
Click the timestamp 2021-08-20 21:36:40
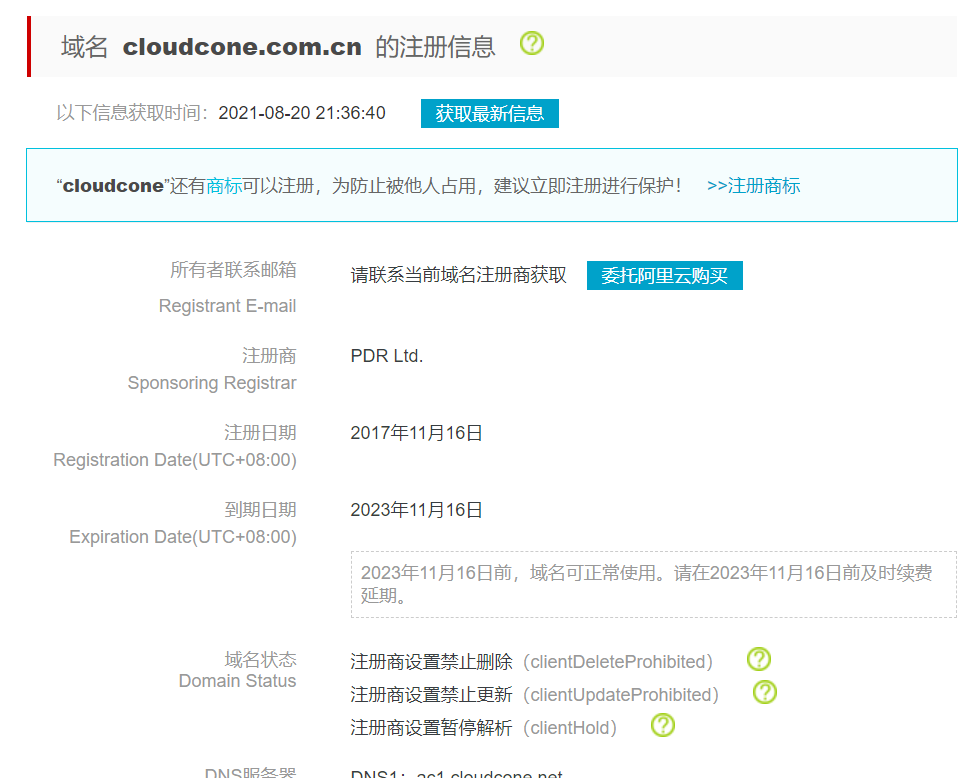click(x=302, y=113)
